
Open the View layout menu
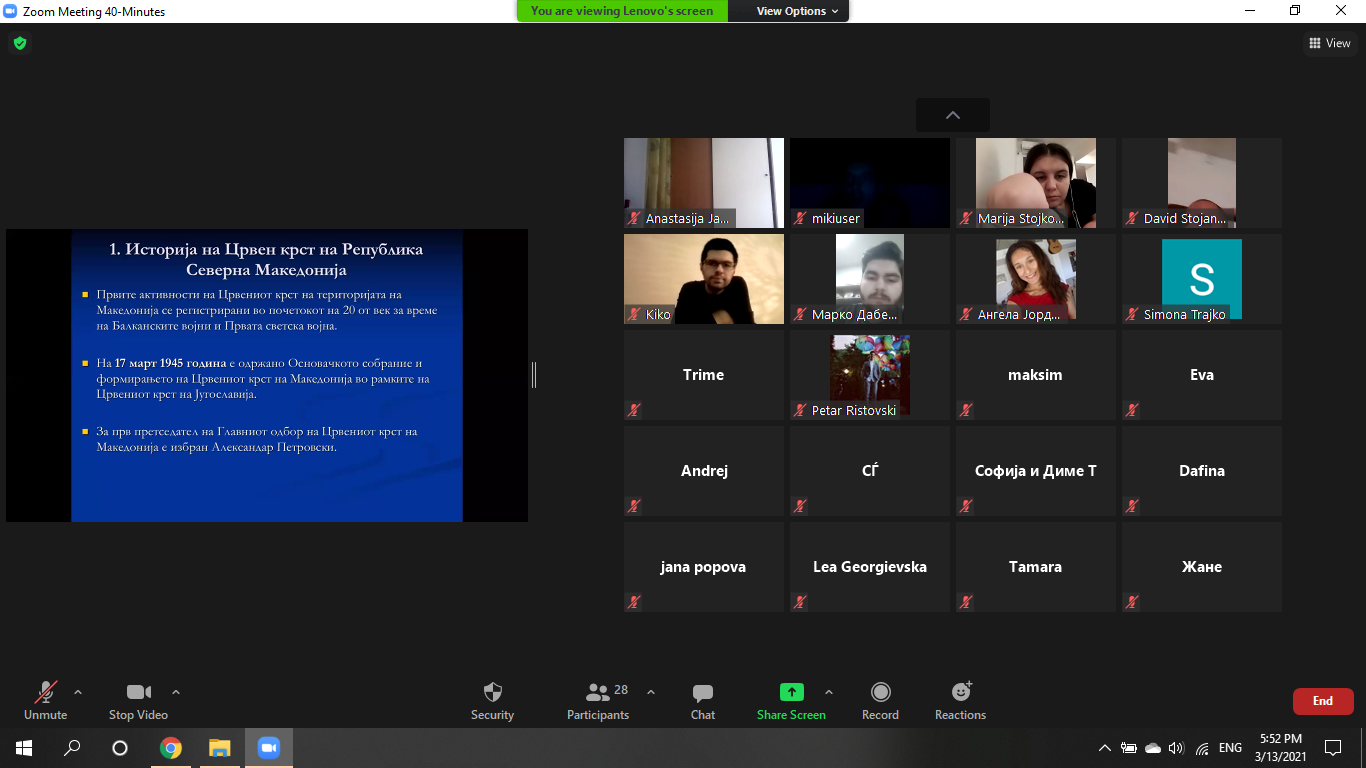point(1330,43)
